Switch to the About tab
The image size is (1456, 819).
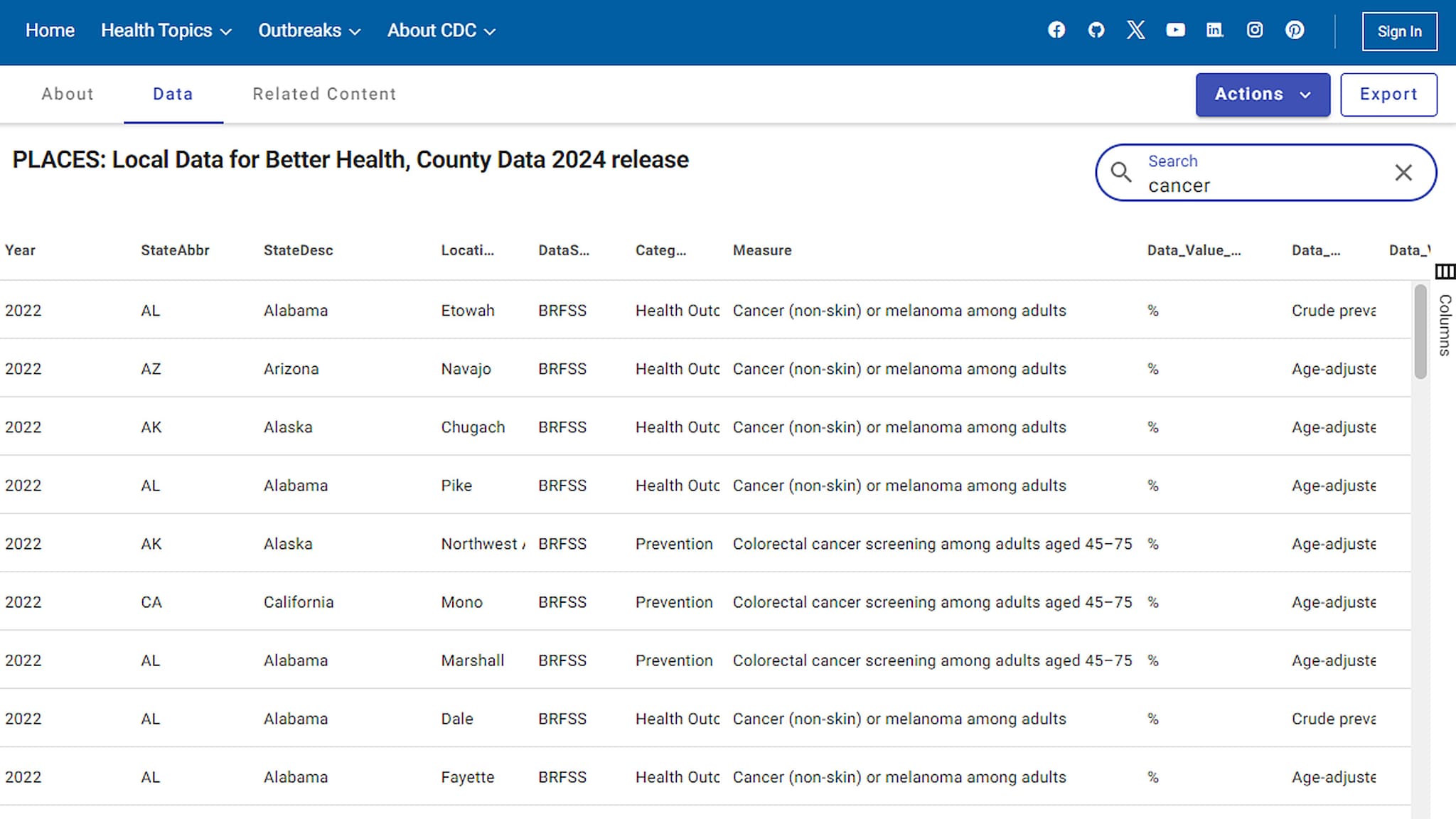coord(68,94)
